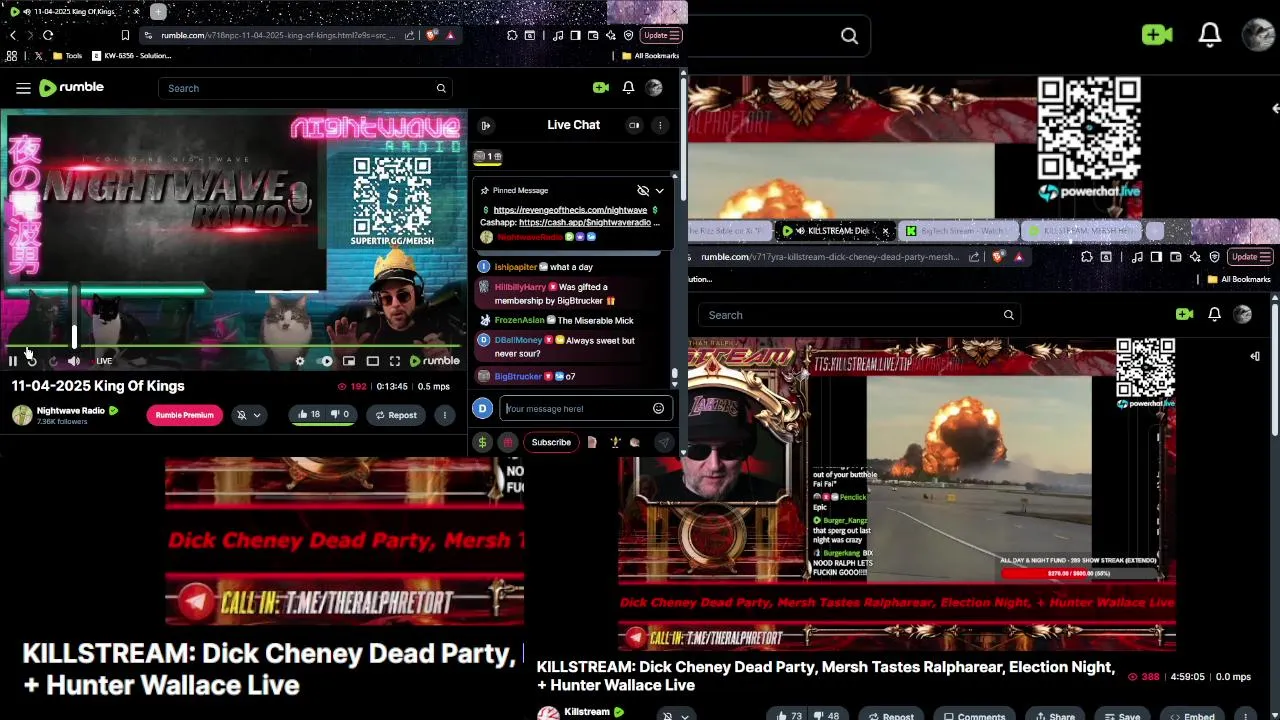
Task: Open new tab in left browser window
Action: [x=159, y=12]
